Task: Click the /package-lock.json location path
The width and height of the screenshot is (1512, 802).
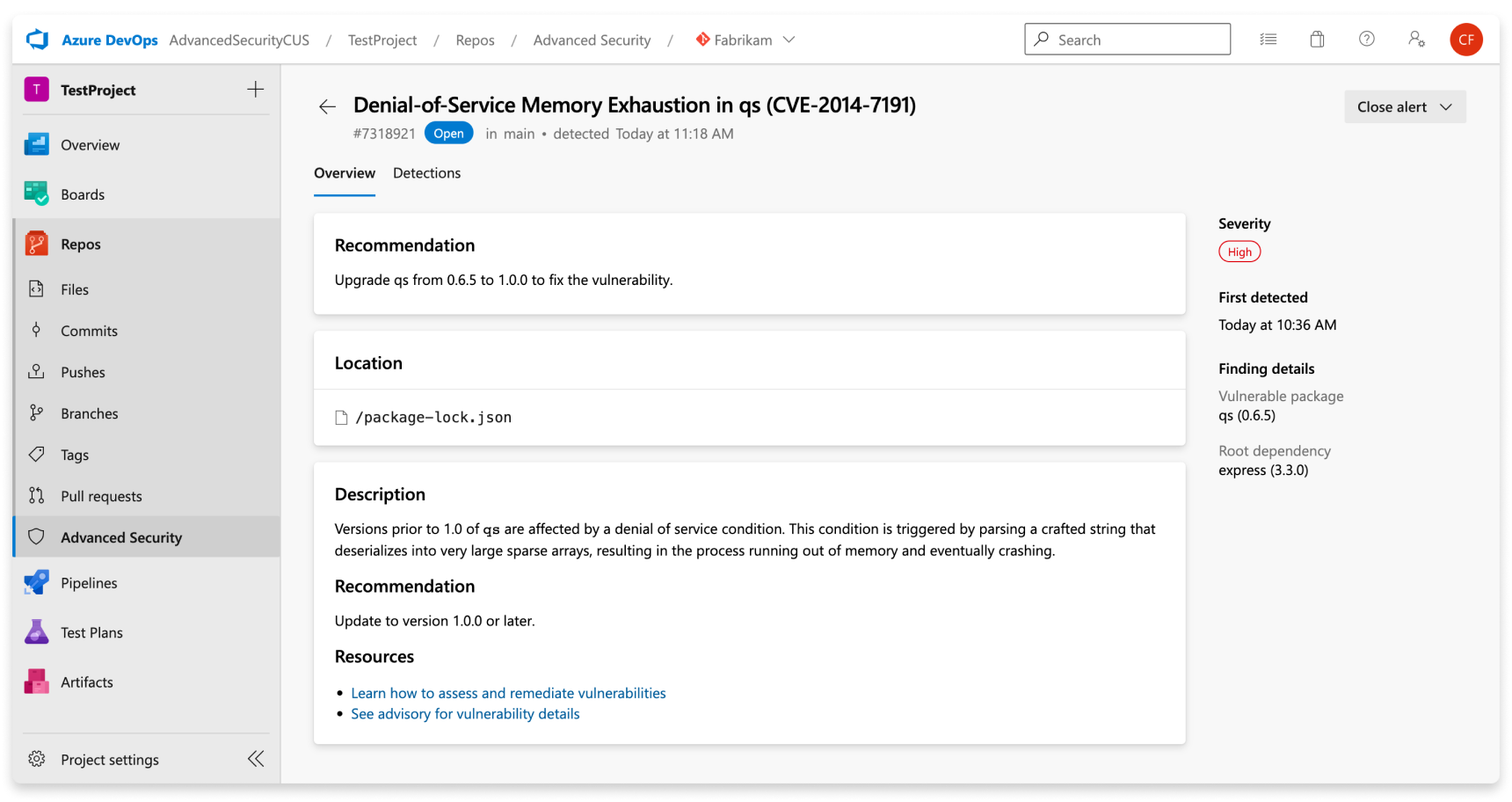Action: (x=433, y=418)
